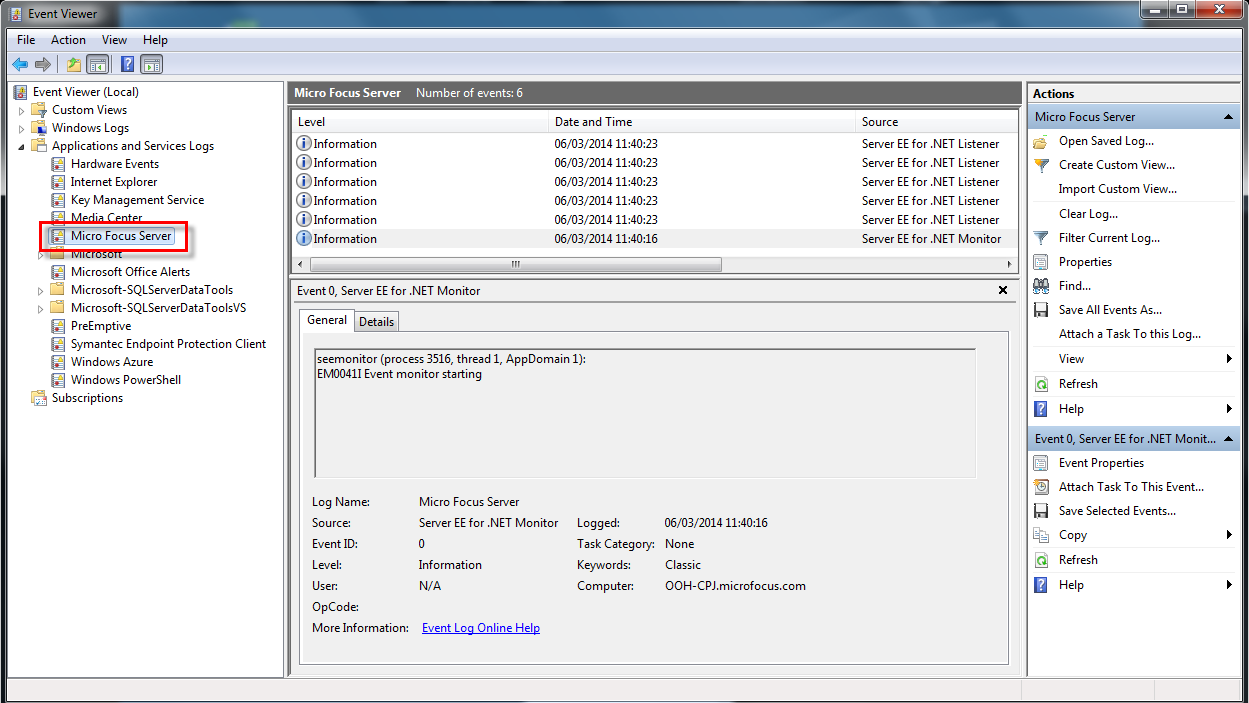Image resolution: width=1249 pixels, height=703 pixels.
Task: Toggle the Show/Hide Console Tree button
Action: click(x=97, y=65)
